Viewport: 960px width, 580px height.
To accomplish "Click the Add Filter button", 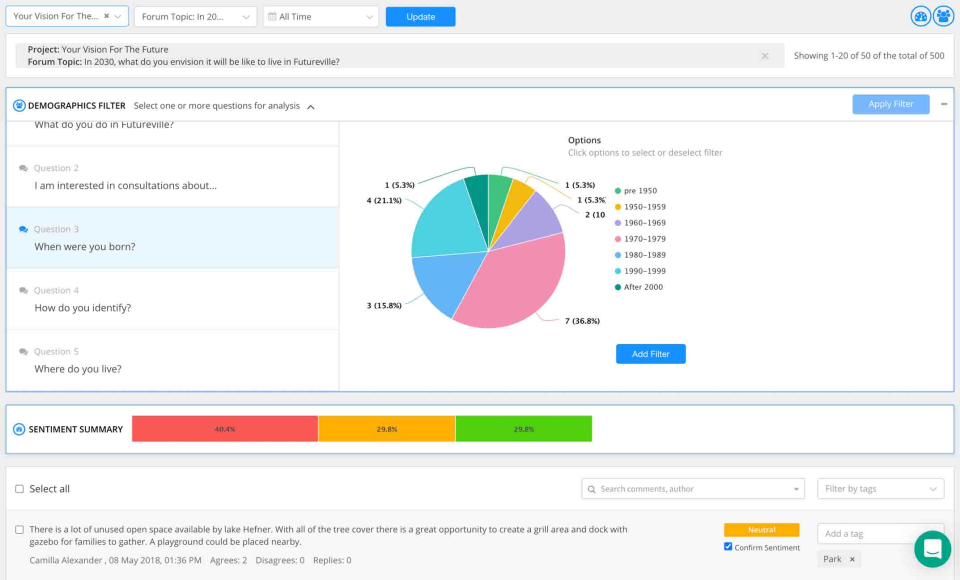I will pyautogui.click(x=650, y=353).
